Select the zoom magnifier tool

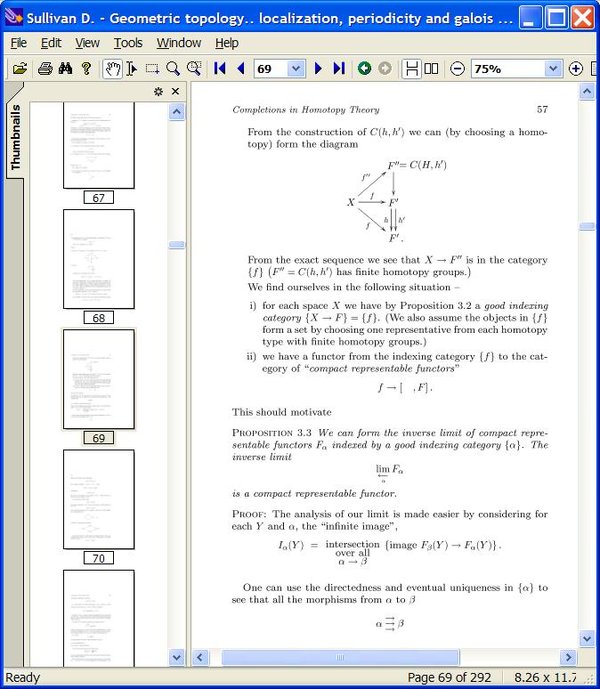173,69
